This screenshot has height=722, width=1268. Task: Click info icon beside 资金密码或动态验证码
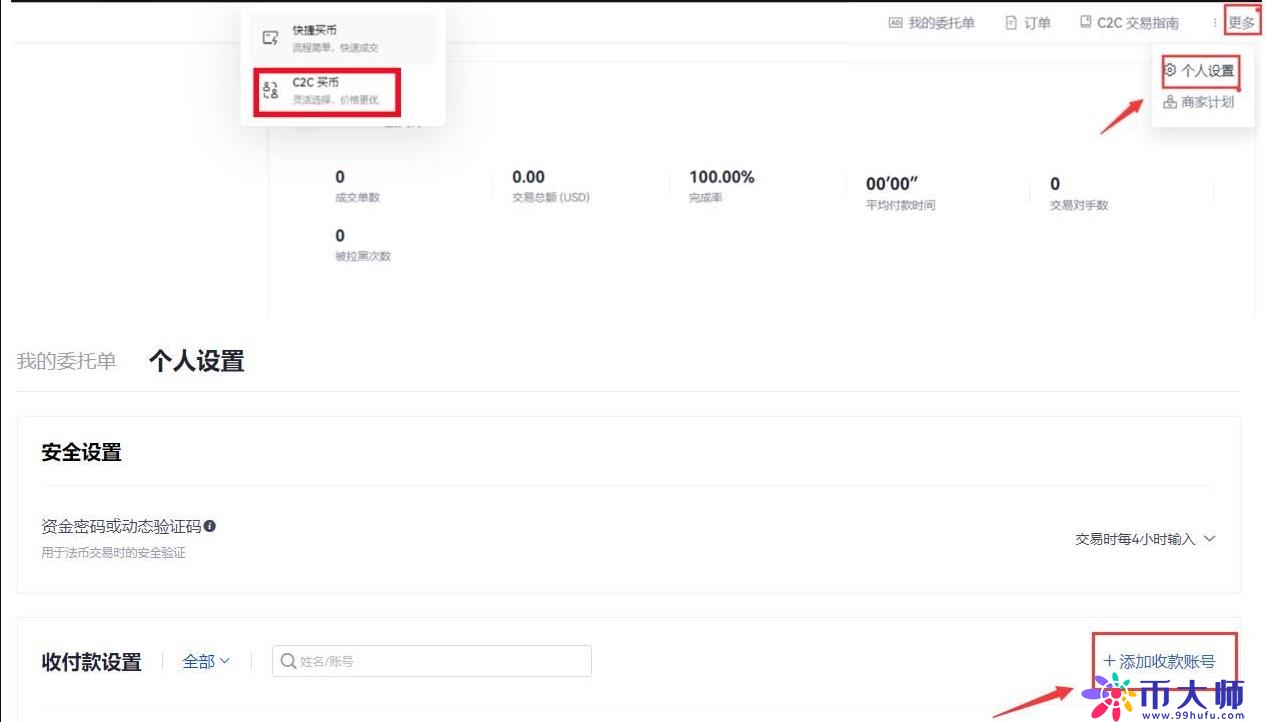210,526
